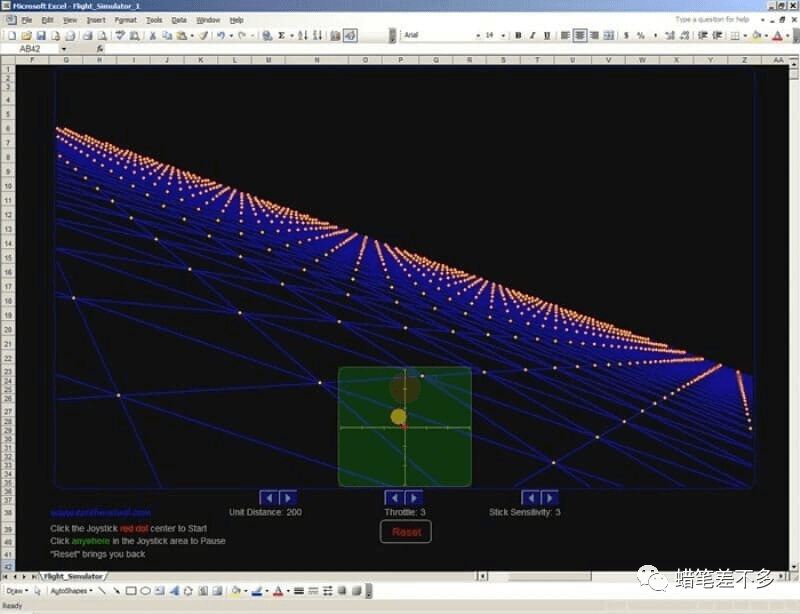Viewport: 800px width, 614px height.
Task: Click the Paste clipboard icon
Action: [181, 35]
